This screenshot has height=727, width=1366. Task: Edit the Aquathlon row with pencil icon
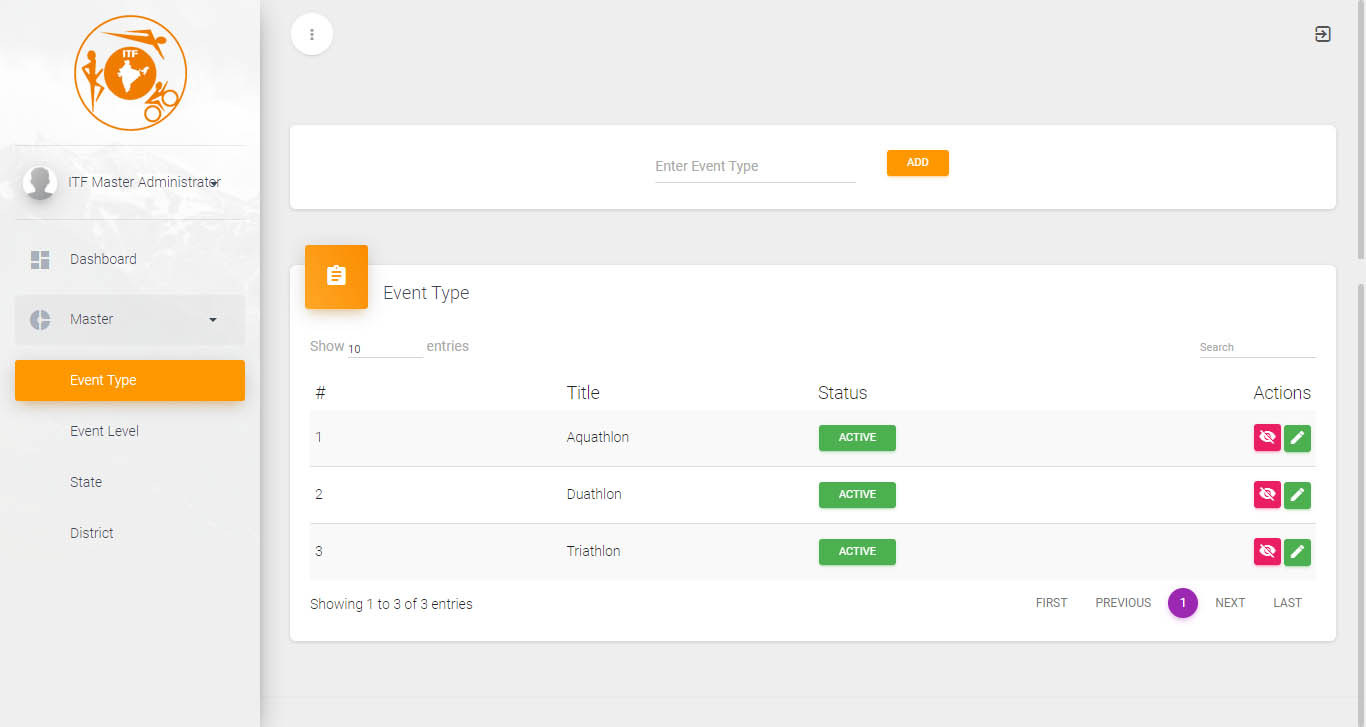coord(1297,438)
